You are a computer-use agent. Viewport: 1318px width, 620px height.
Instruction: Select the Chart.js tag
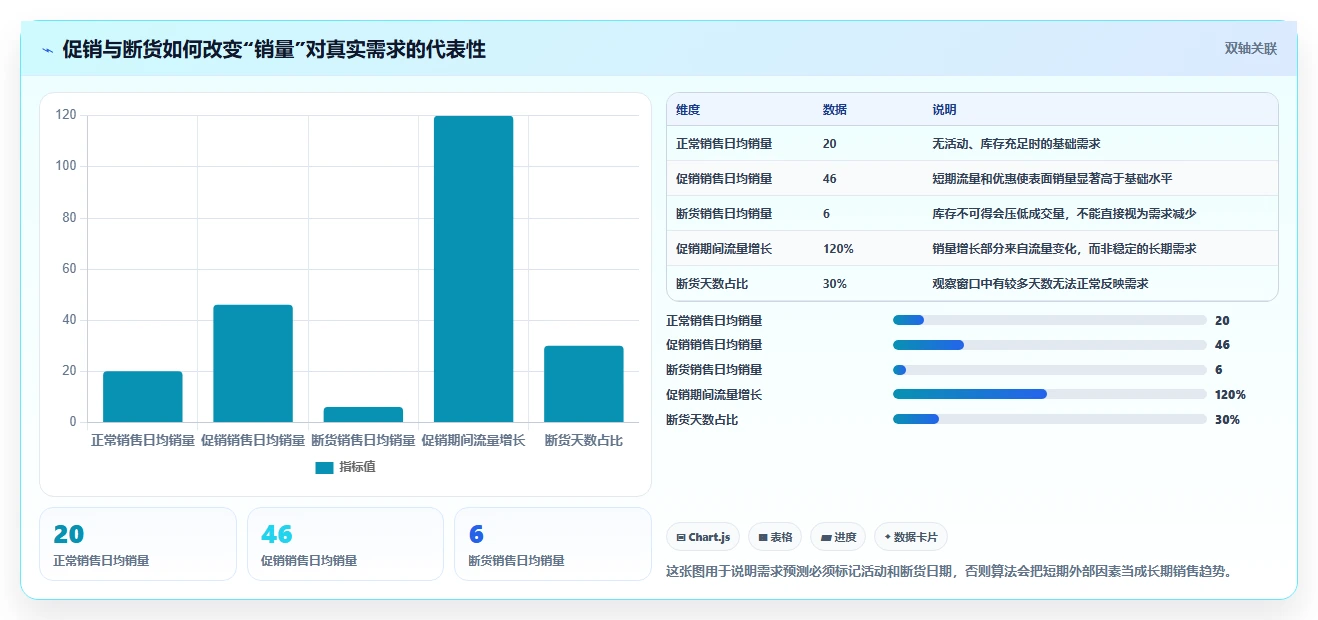[703, 537]
